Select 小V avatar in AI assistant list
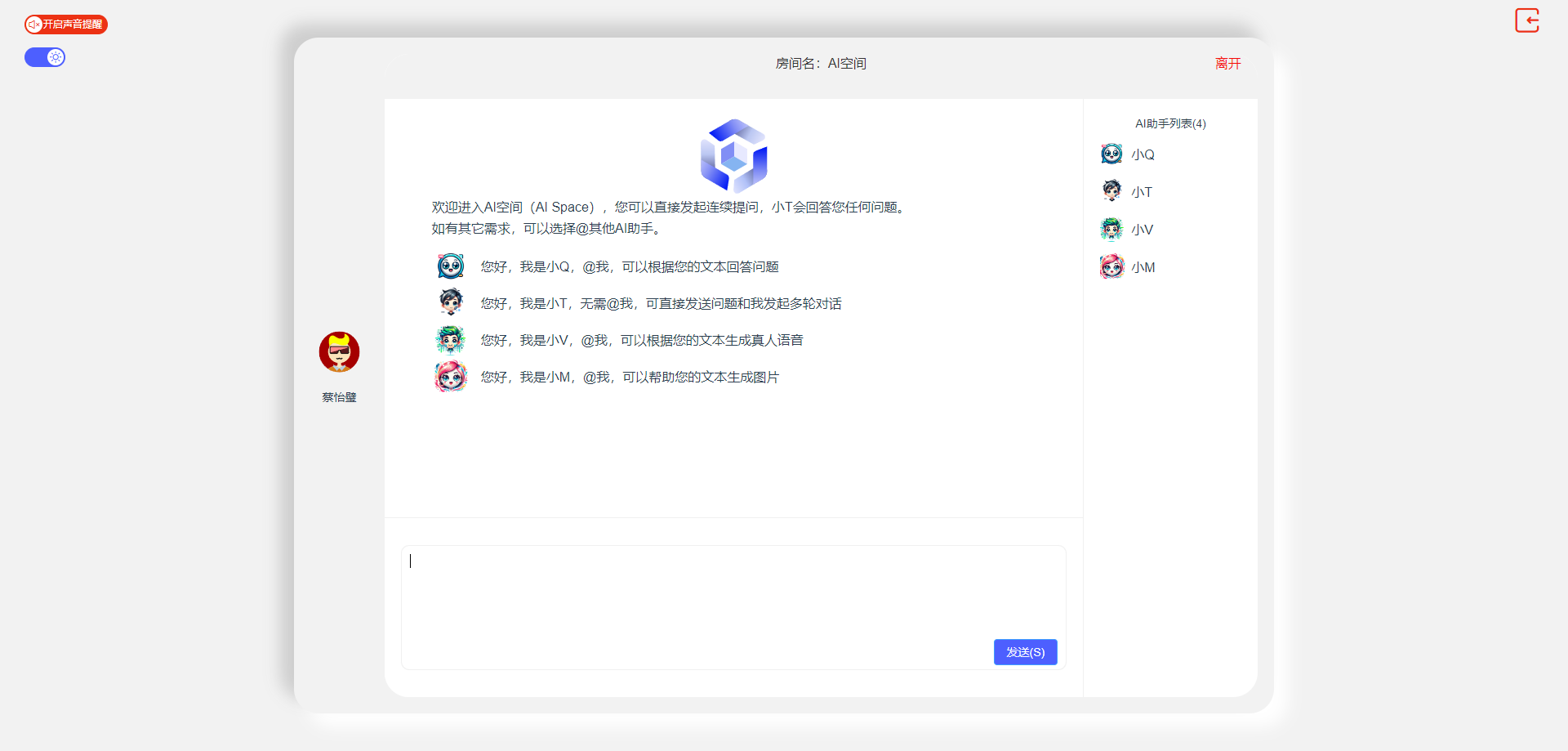The height and width of the screenshot is (751, 1568). (x=1111, y=229)
